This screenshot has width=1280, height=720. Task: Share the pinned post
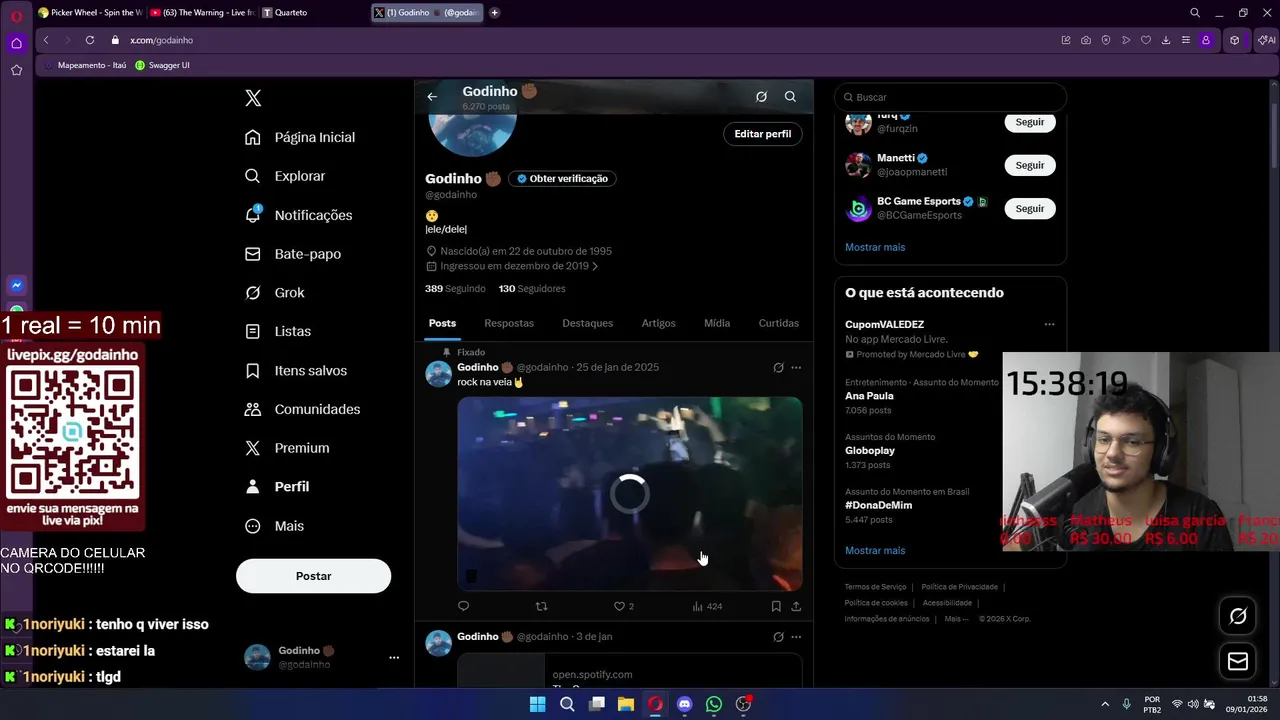(796, 606)
